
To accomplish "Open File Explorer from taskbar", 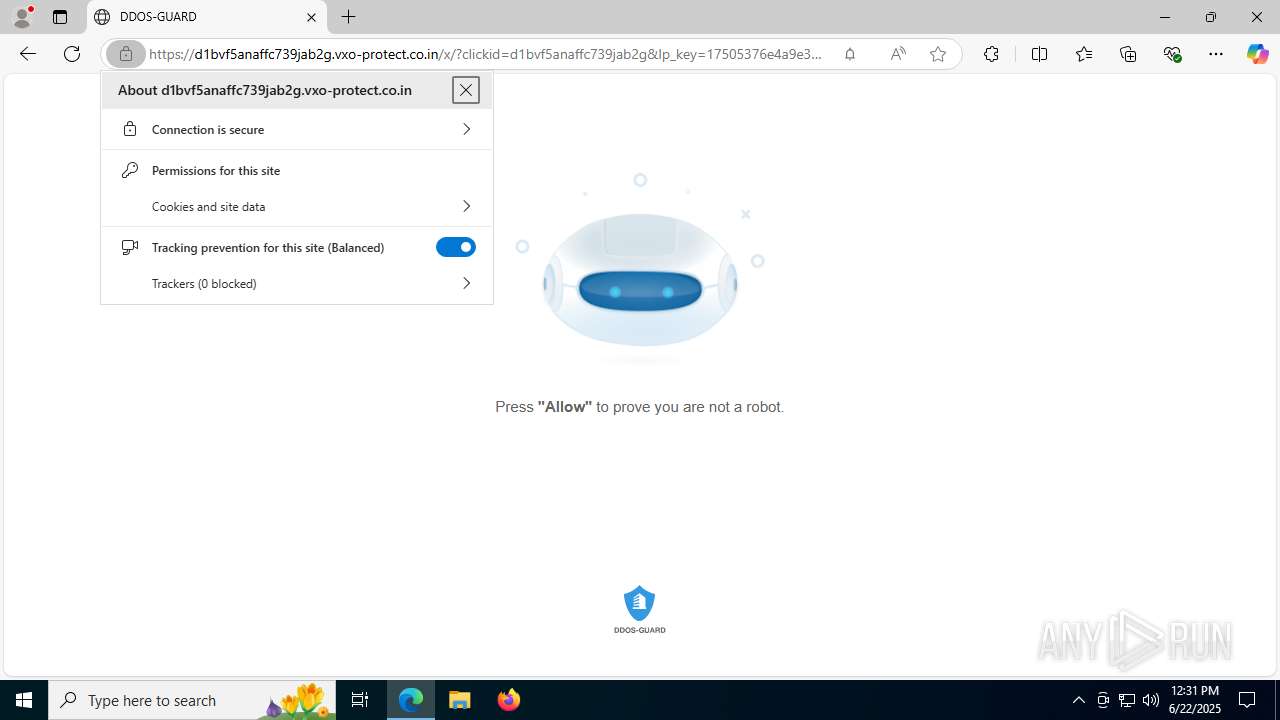I will click(x=460, y=700).
